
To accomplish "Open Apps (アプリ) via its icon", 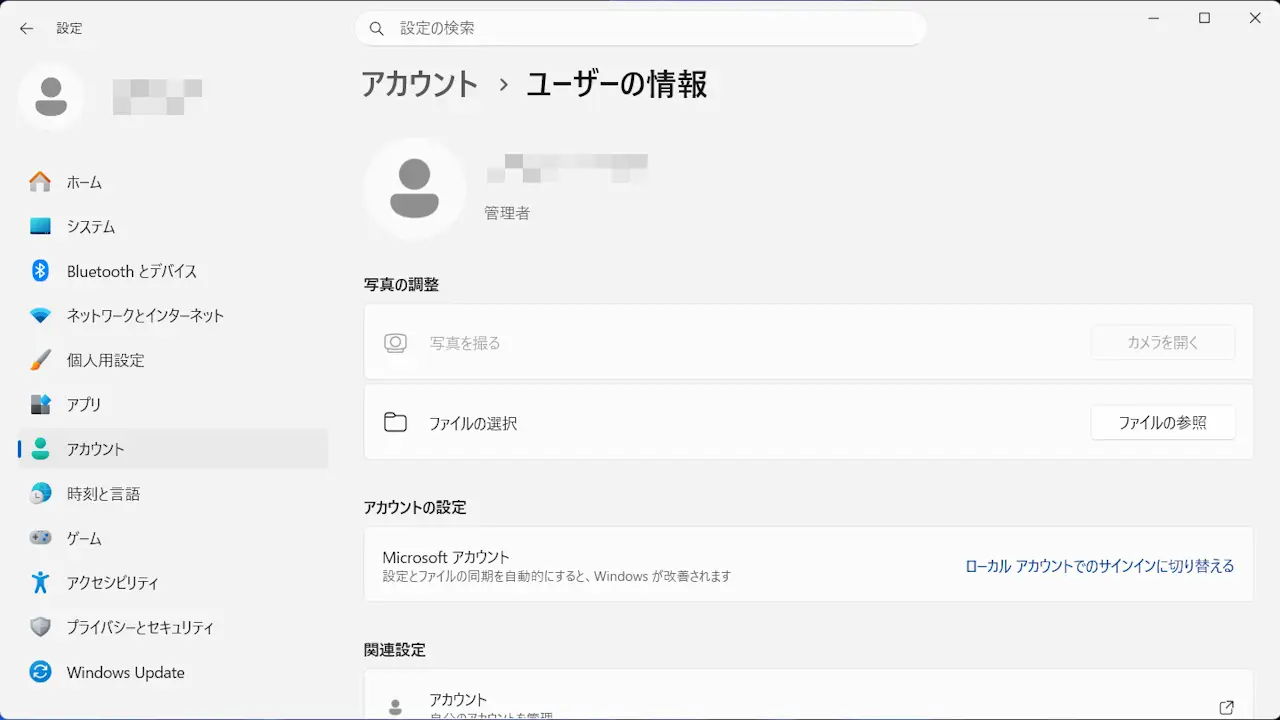I will [x=40, y=405].
